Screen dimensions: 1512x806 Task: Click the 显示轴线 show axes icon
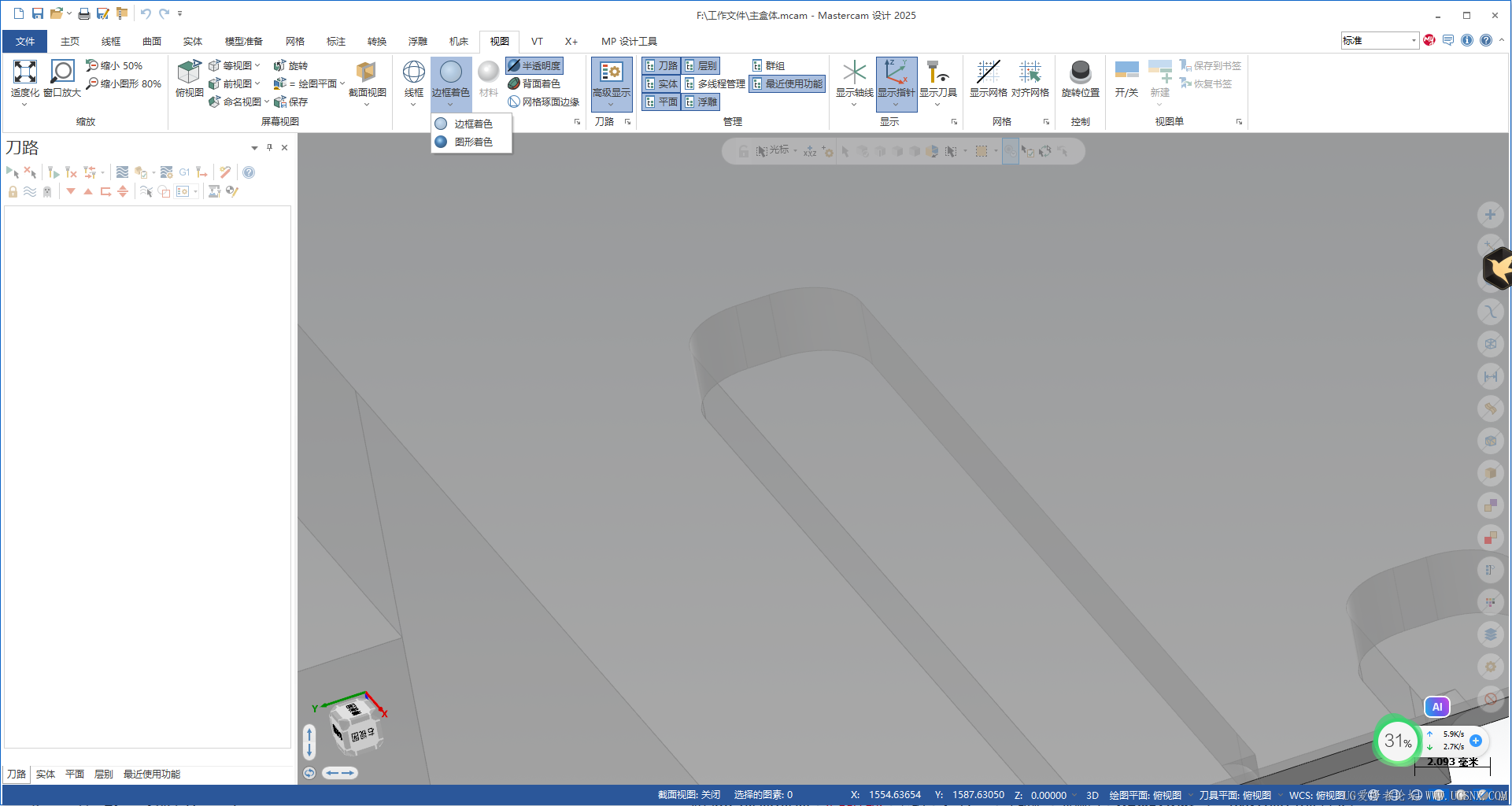(x=854, y=72)
